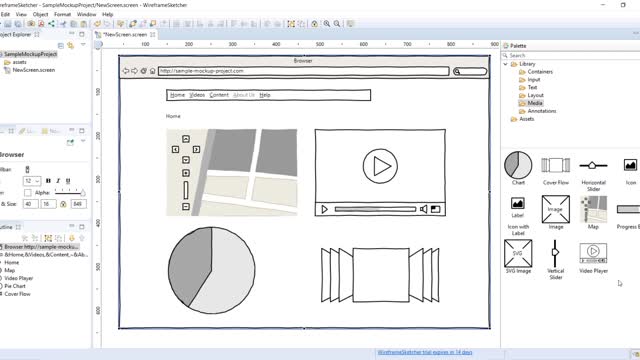Click the large play button in video mockup
640x360 pixels.
pos(380,166)
